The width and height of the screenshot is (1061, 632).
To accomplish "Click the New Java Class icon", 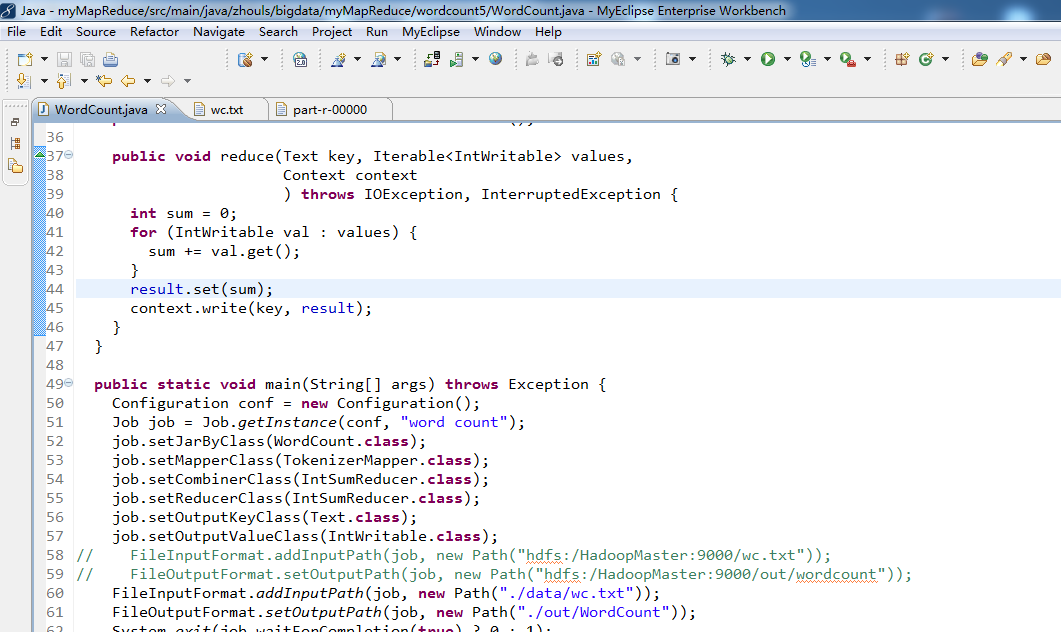I will tap(926, 60).
